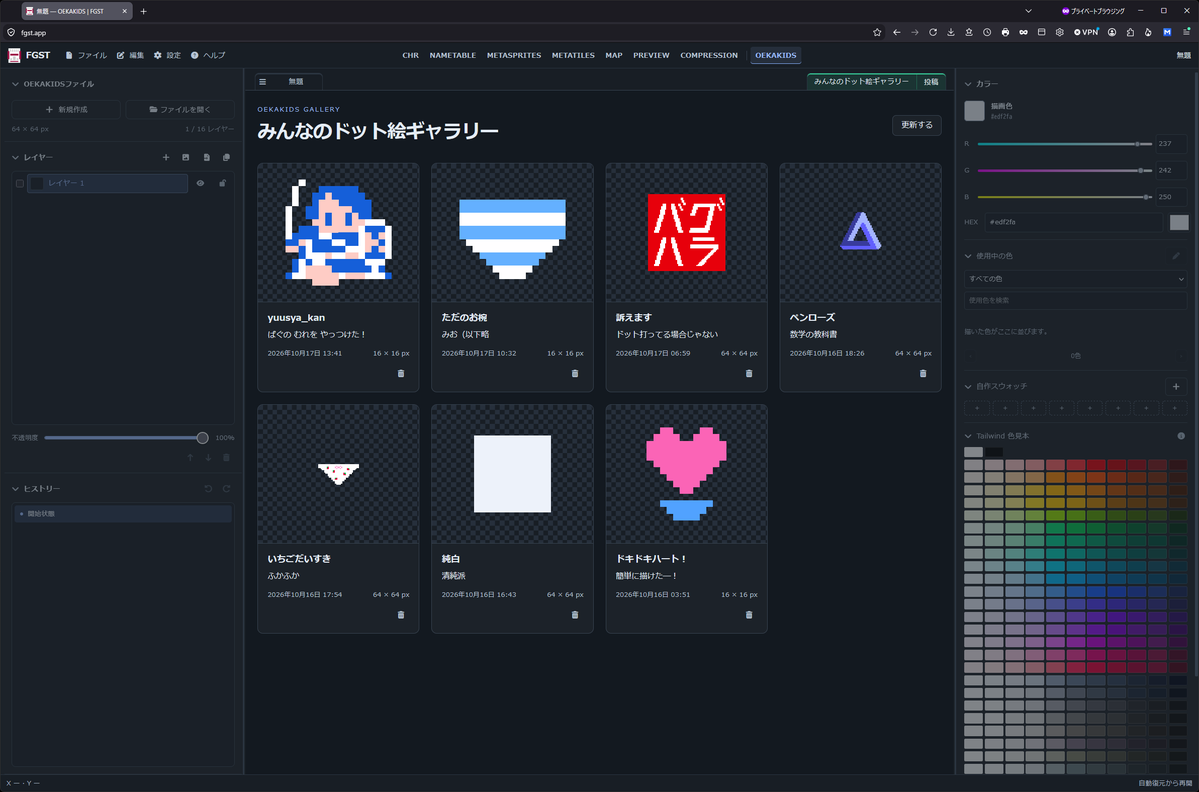
Task: Open the 編集 menu
Action: click(131, 55)
